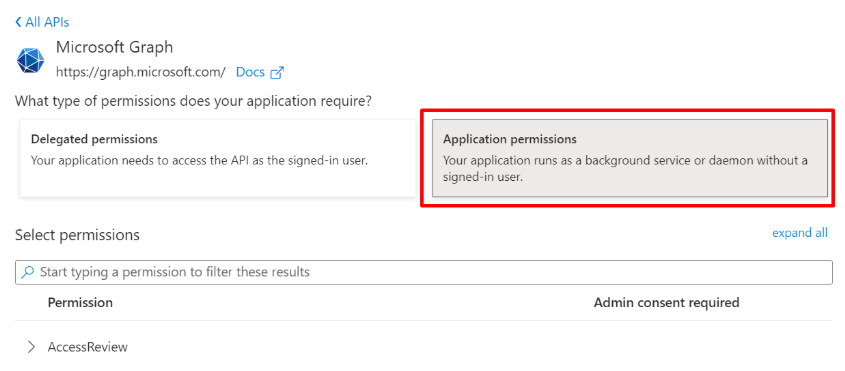This screenshot has height=371, width=845.
Task: Click the Microsoft Graph title text
Action: 114,47
